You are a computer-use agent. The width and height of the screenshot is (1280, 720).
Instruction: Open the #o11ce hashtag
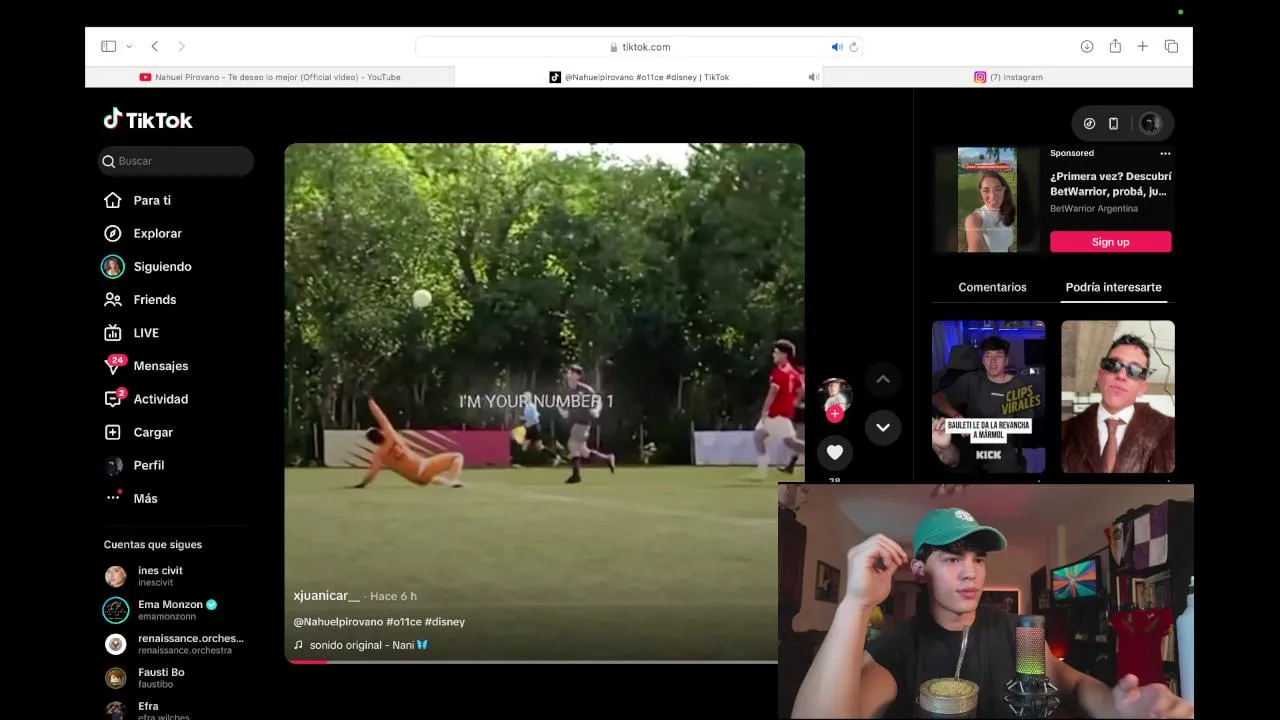(x=403, y=622)
